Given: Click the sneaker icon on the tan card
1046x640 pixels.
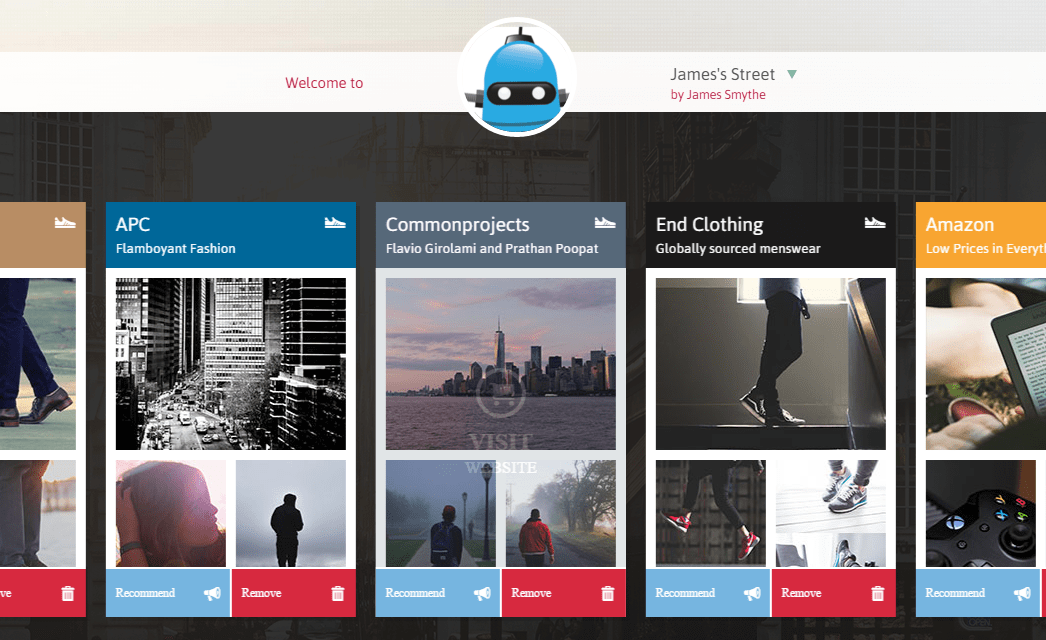Looking at the screenshot, I should pos(65,222).
